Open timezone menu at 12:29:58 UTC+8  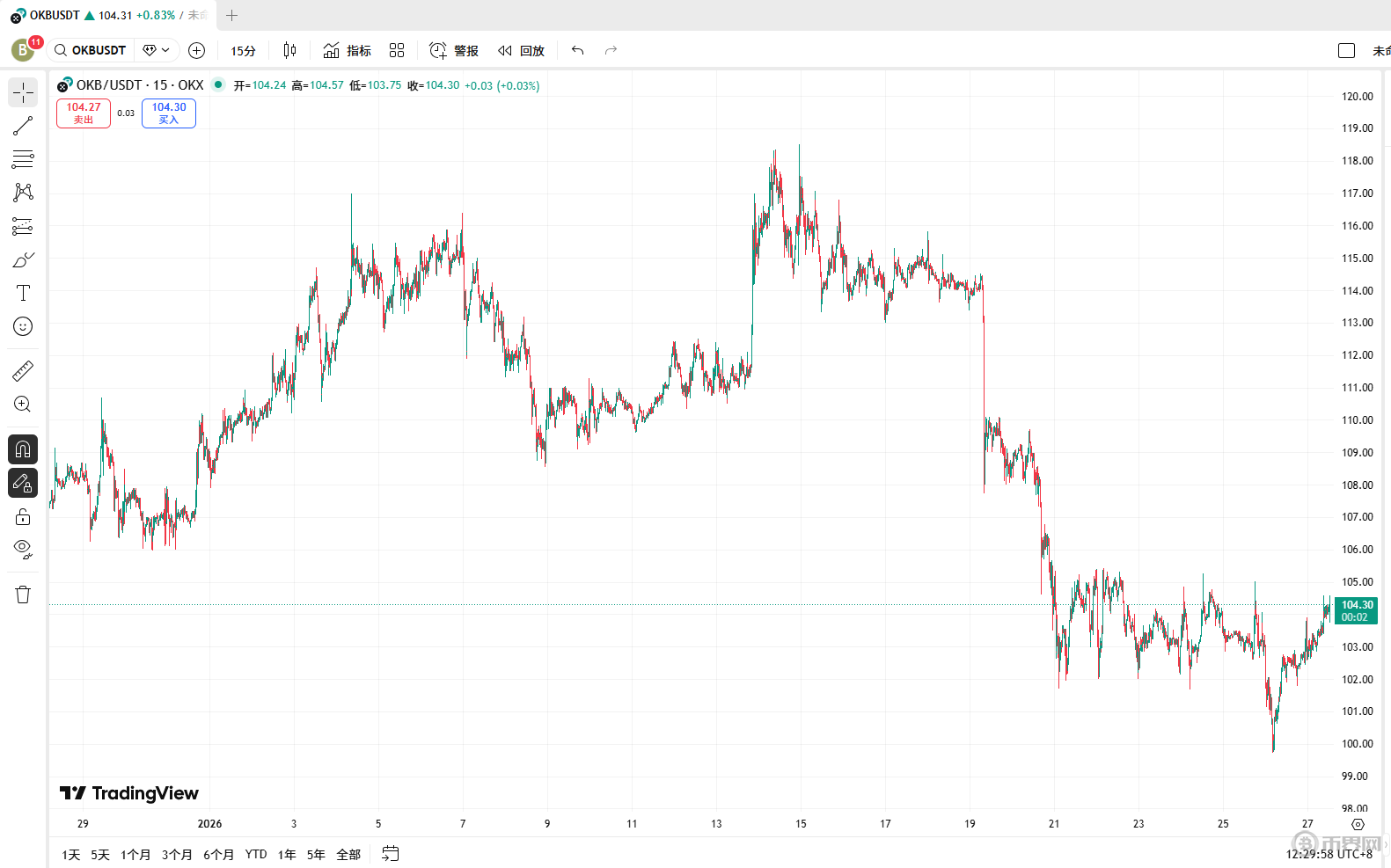click(1329, 854)
